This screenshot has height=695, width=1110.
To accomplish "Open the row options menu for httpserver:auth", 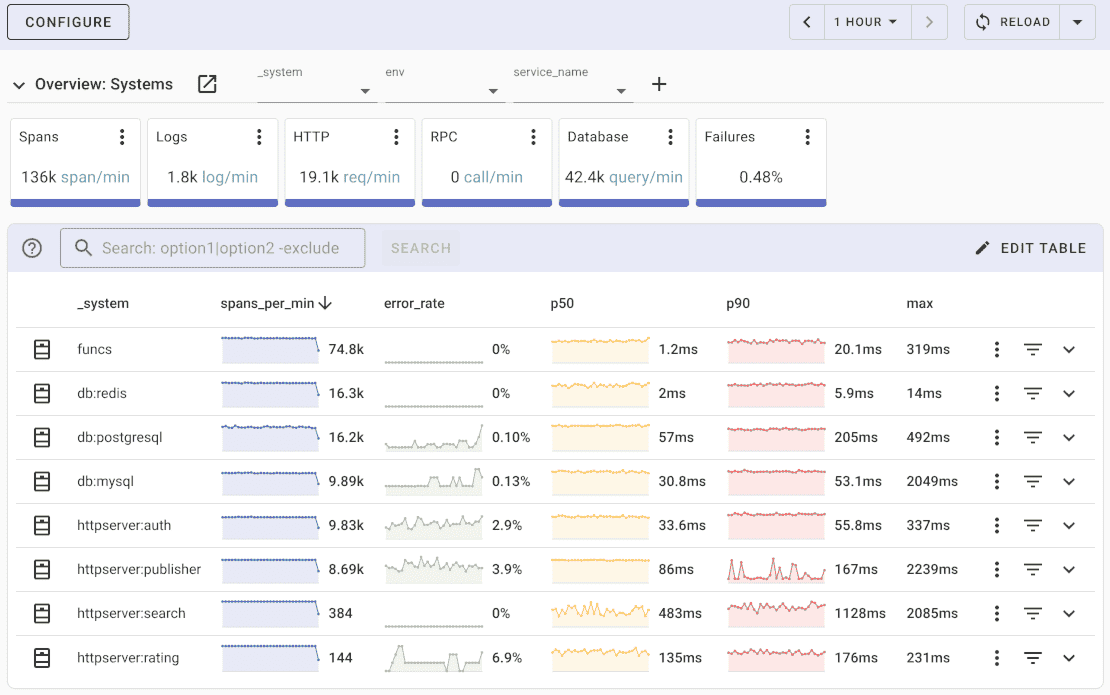I will pos(996,525).
